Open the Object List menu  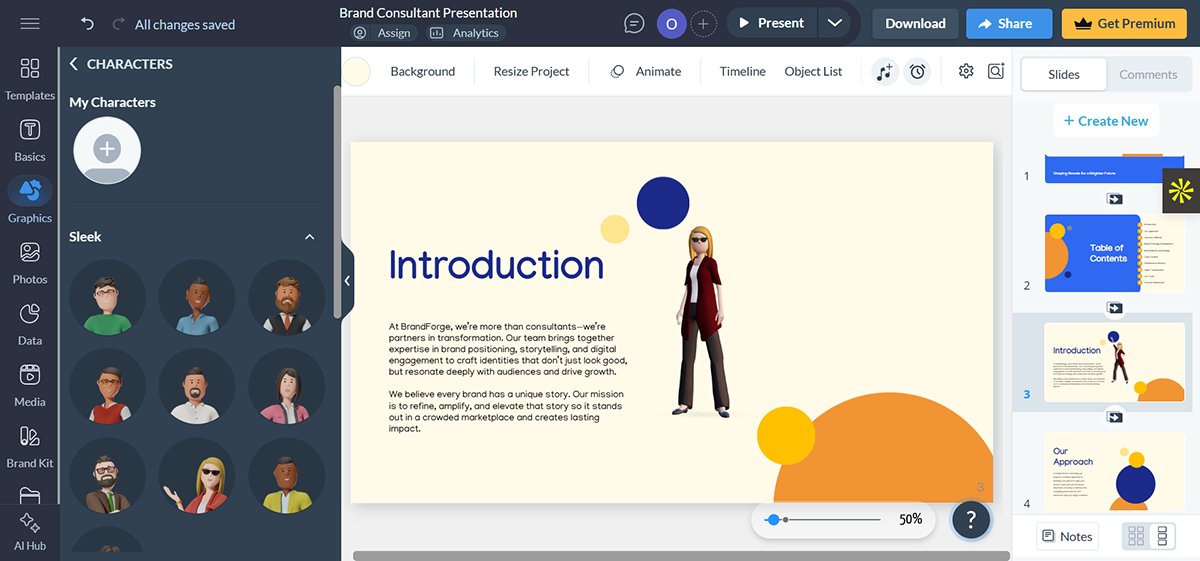click(813, 71)
